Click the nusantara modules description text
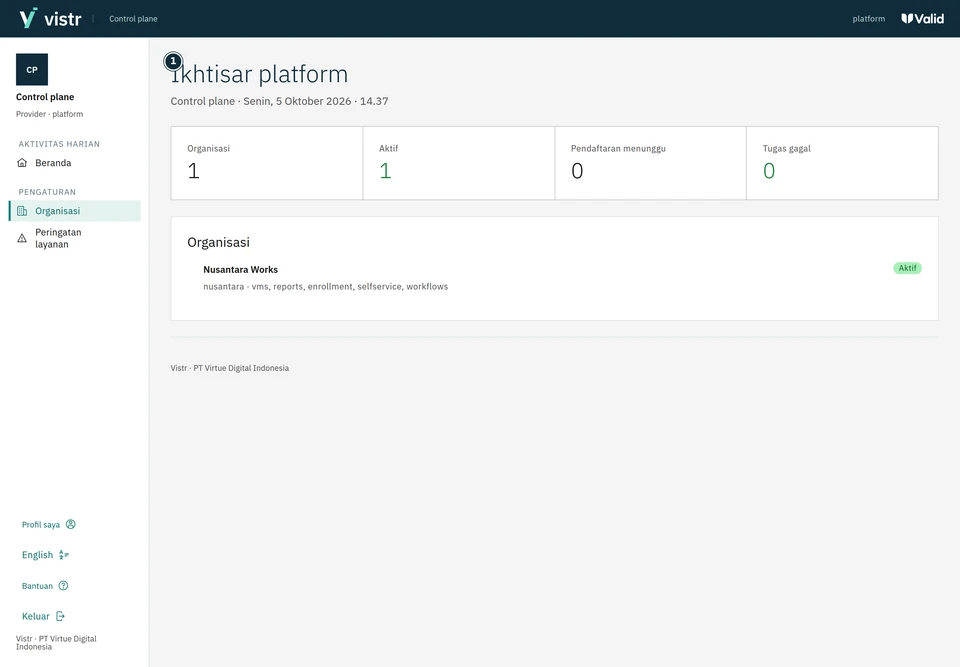The height and width of the screenshot is (667, 960). (326, 287)
